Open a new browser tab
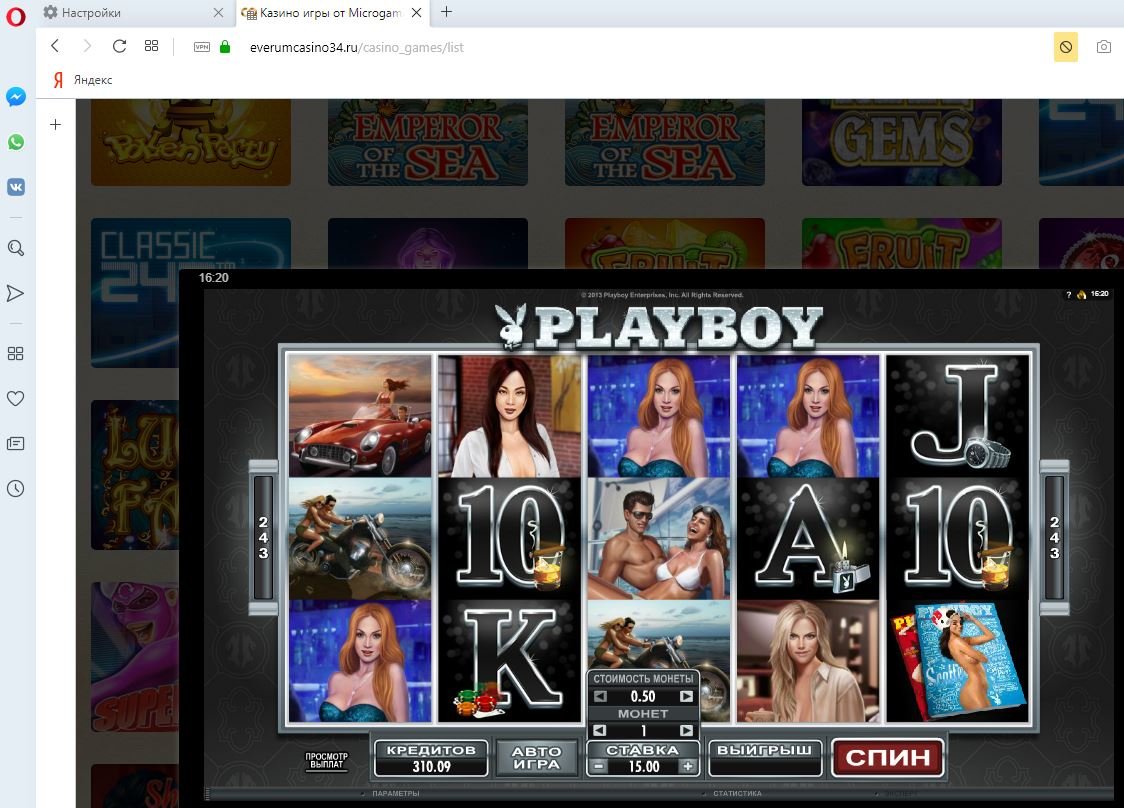The width and height of the screenshot is (1124, 808). 446,12
